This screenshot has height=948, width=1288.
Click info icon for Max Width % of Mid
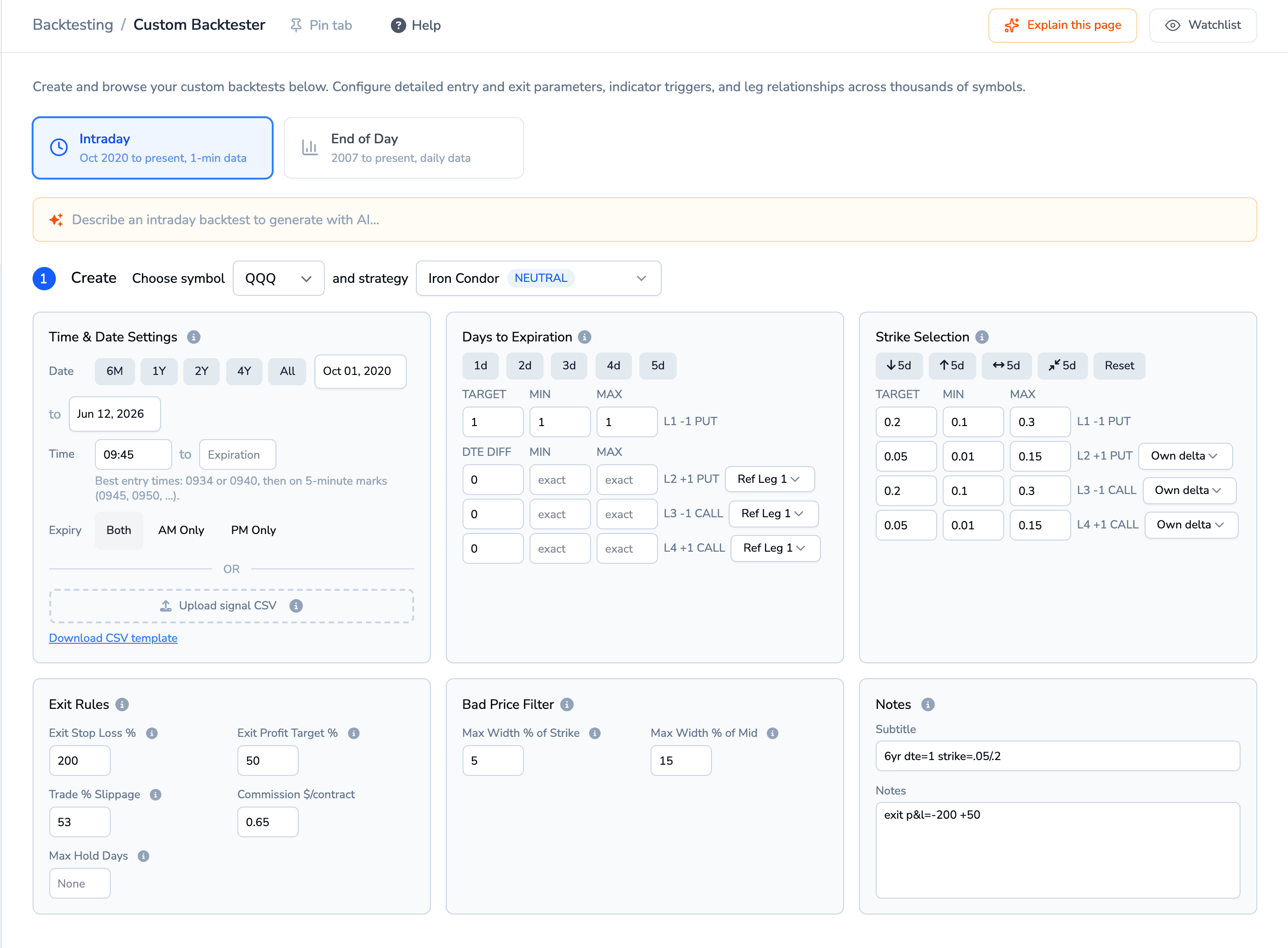773,734
